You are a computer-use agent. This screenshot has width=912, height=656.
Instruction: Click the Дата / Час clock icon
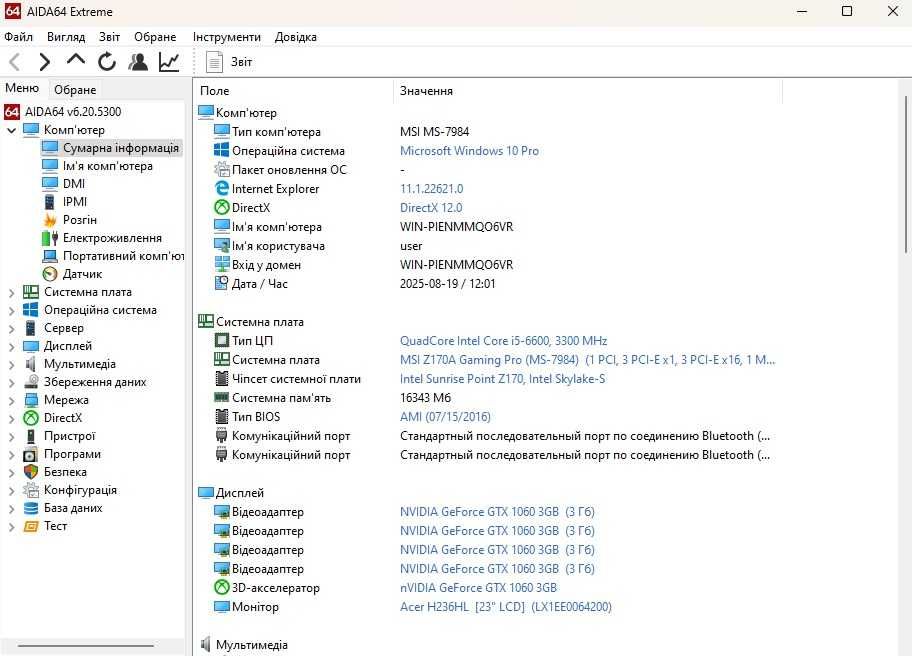click(x=222, y=284)
